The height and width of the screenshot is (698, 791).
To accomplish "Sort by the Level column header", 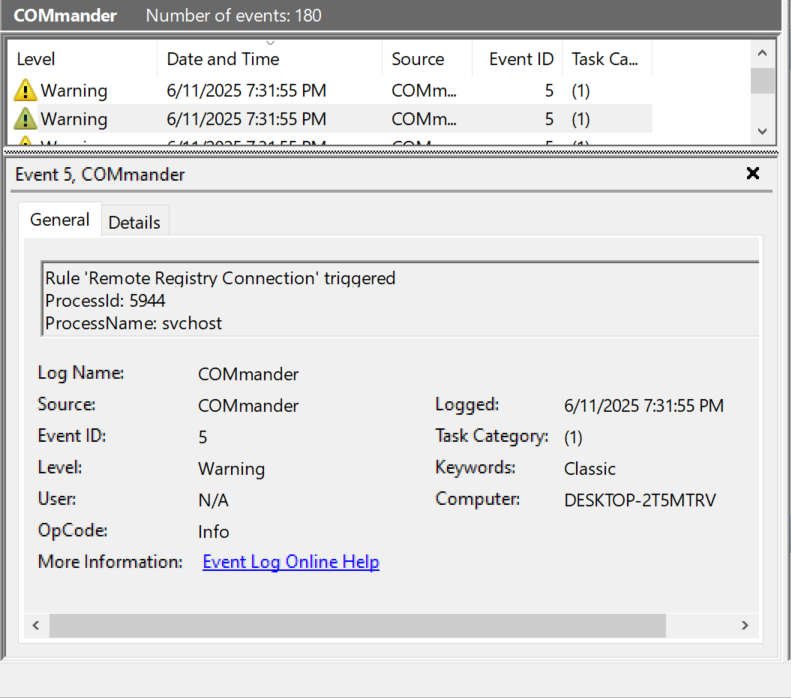I will click(82, 59).
